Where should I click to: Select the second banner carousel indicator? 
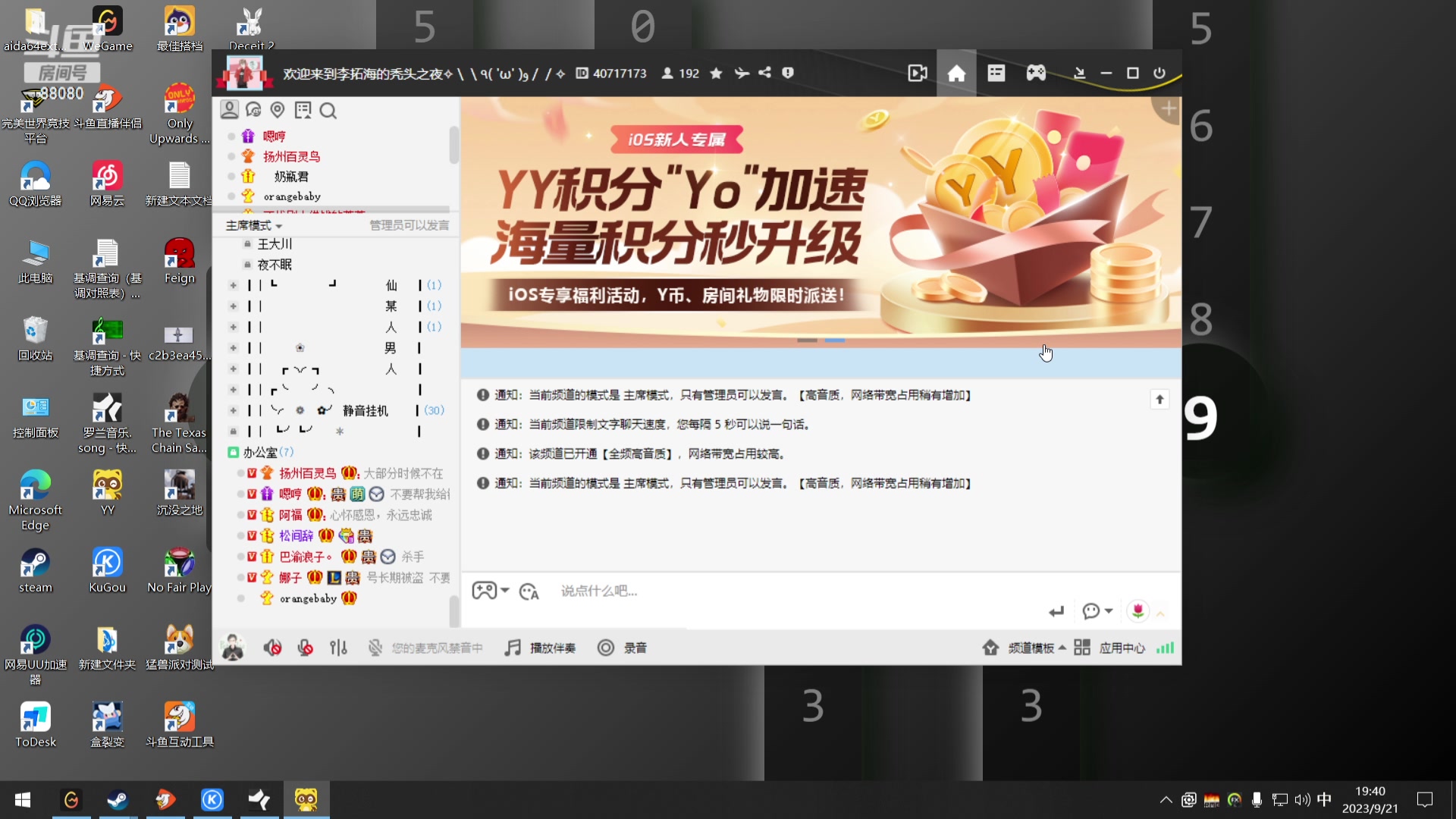pos(834,340)
